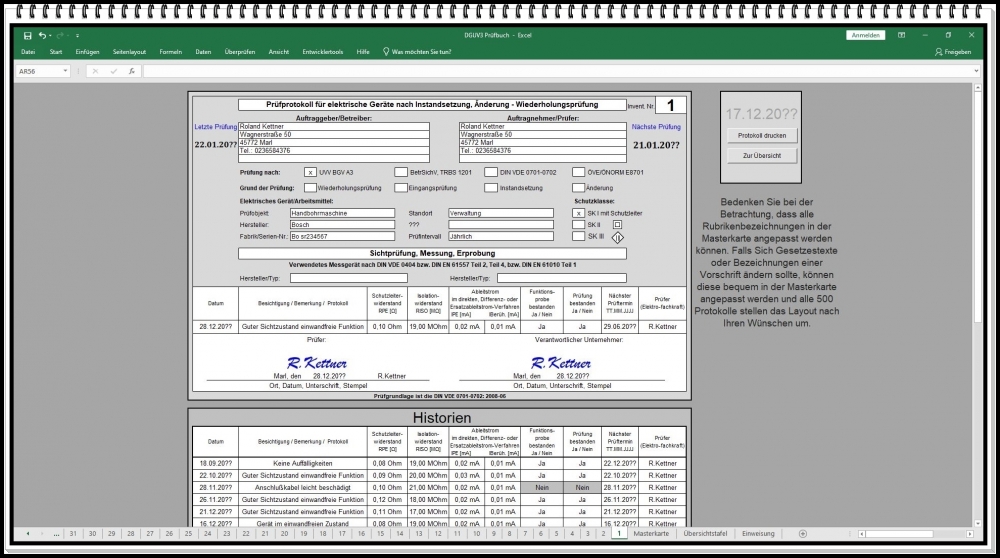Viewport: 1000px width, 558px height.
Task: Check the Wiederholungsprüfung checkbox
Action: coord(310,187)
